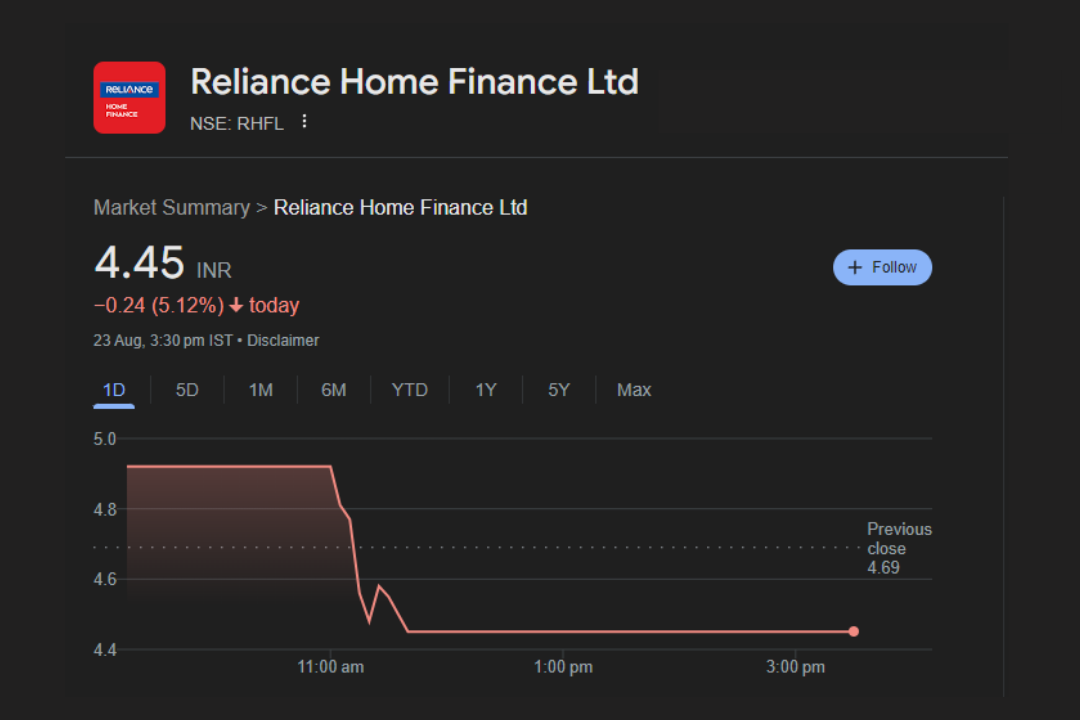Click the Previous close 4.69 label
Image resolution: width=1080 pixels, height=720 pixels.
897,548
